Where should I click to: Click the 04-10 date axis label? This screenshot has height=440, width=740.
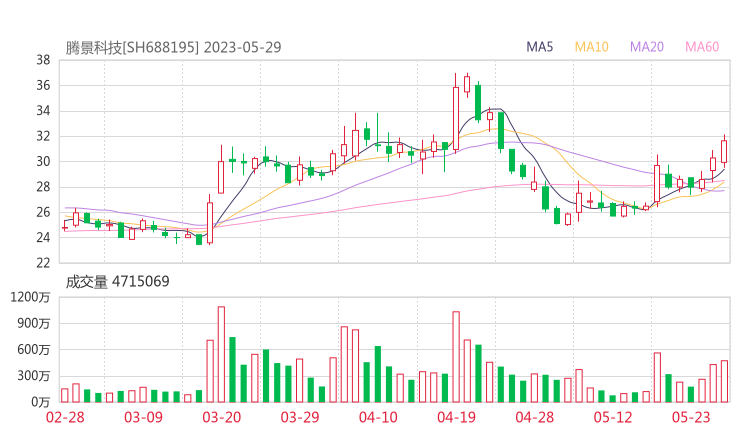coord(378,417)
